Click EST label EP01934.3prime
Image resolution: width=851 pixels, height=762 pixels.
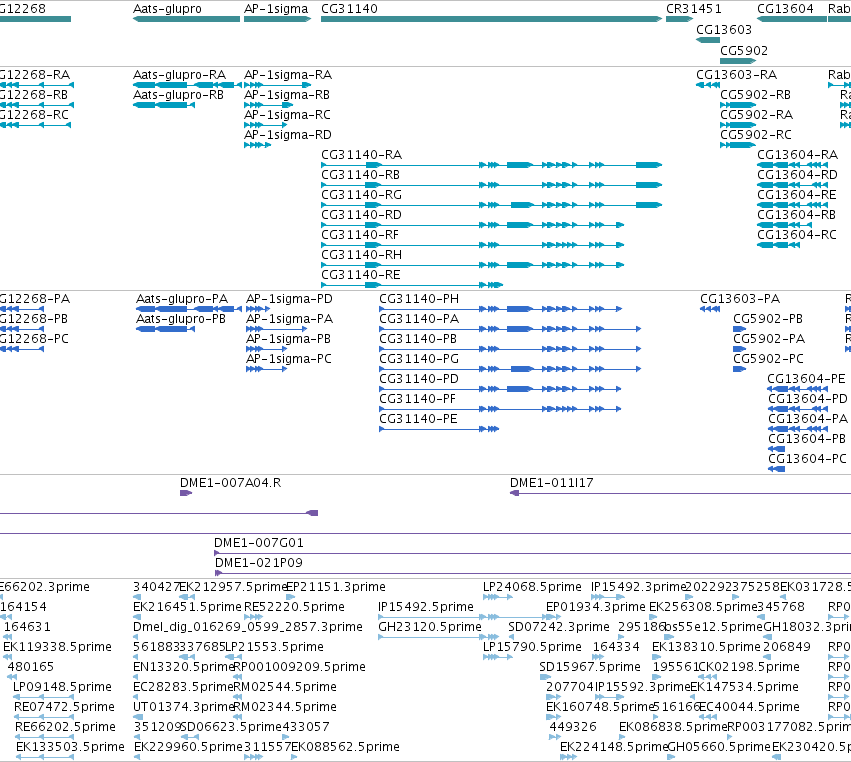tap(596, 607)
